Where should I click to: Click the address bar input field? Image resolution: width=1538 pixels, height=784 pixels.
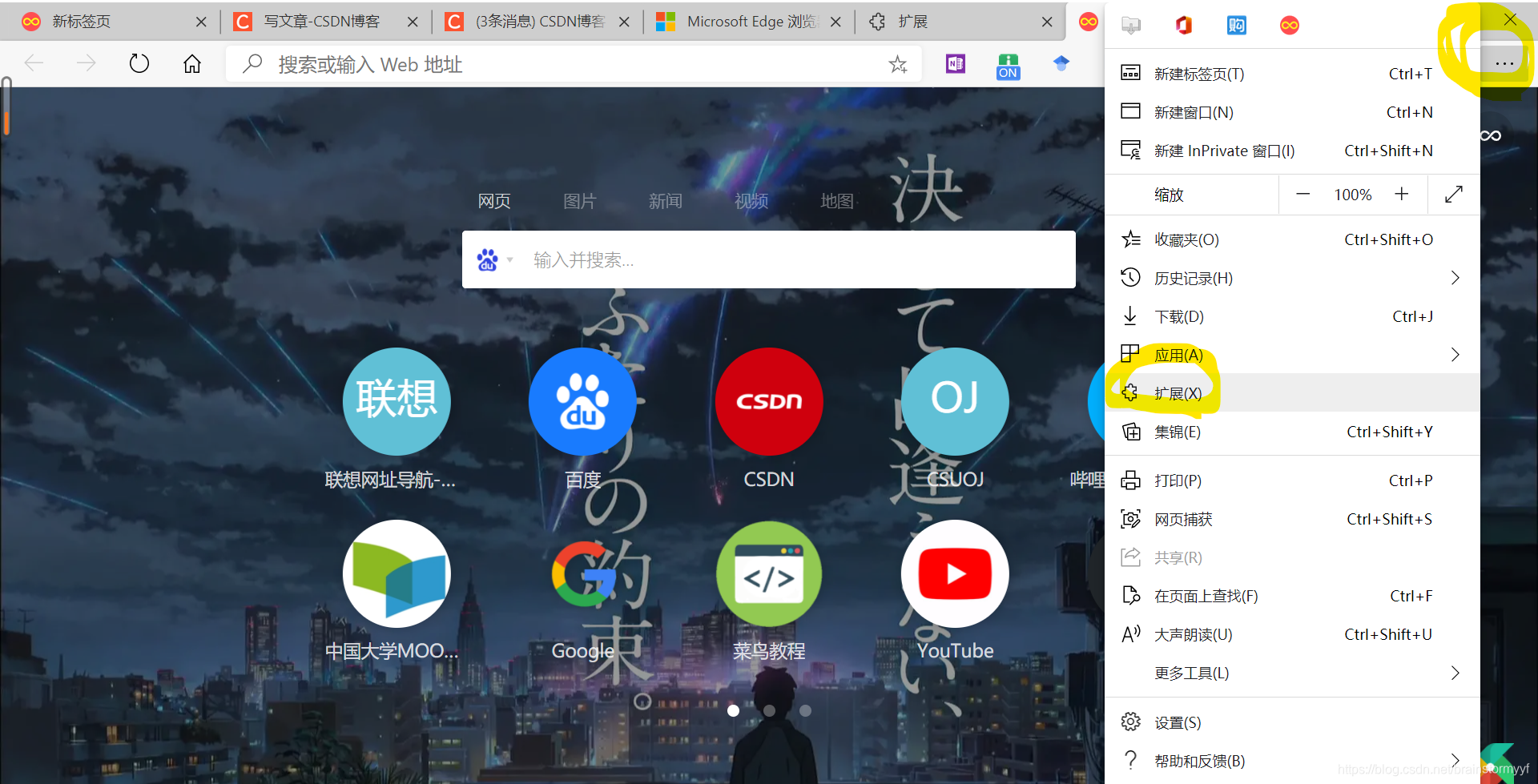coord(574,64)
